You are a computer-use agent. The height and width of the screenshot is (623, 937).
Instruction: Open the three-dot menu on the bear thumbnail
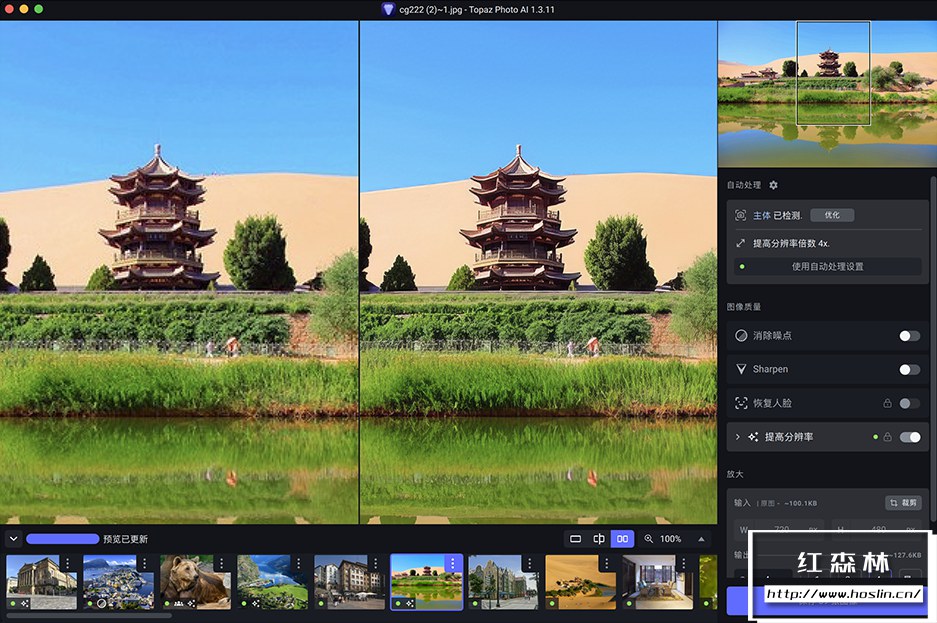coord(222,564)
